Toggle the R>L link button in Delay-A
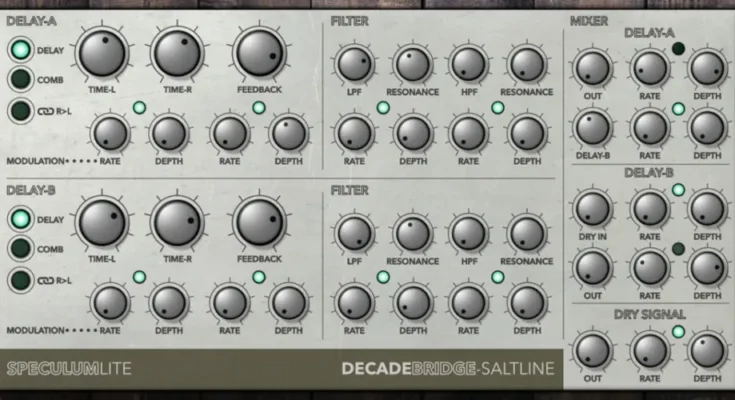Screen dimensions: 735x400 click(x=19, y=111)
